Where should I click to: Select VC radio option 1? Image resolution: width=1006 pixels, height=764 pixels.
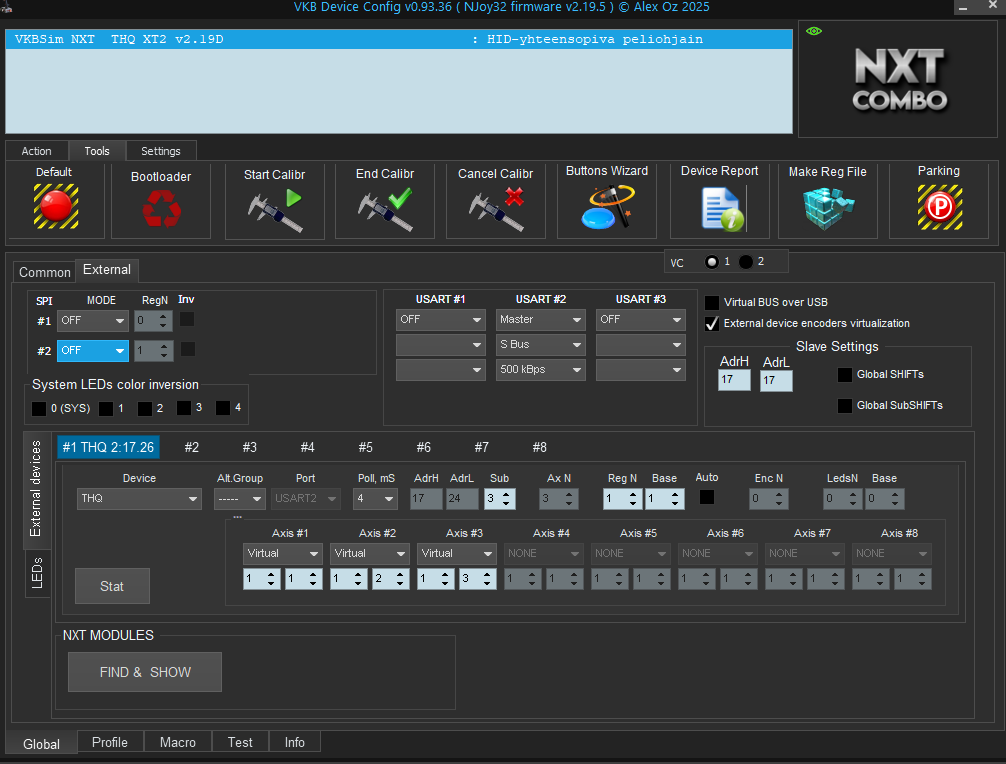point(712,262)
